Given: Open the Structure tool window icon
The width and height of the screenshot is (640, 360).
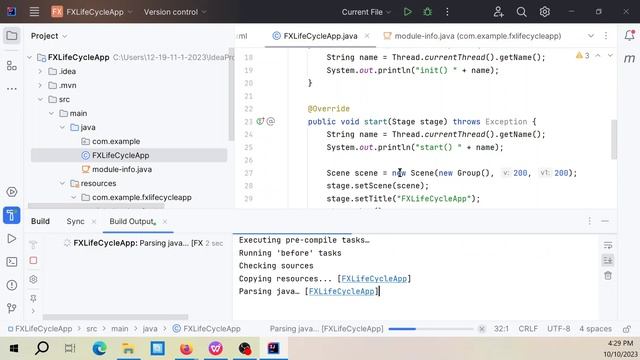Looking at the screenshot, I should 12,65.
